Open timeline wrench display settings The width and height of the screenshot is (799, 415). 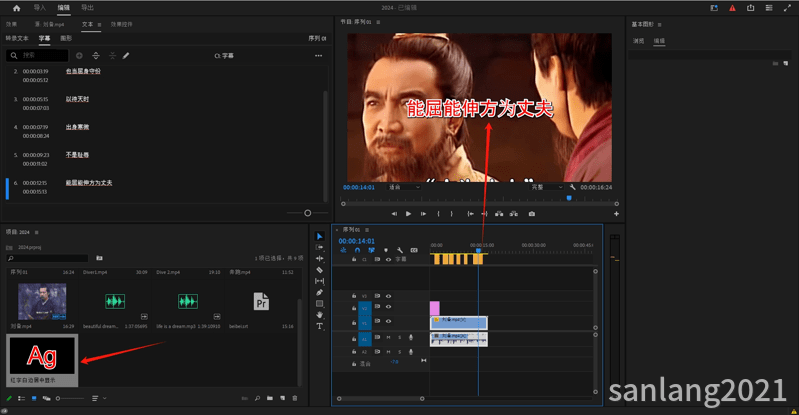pyautogui.click(x=400, y=250)
